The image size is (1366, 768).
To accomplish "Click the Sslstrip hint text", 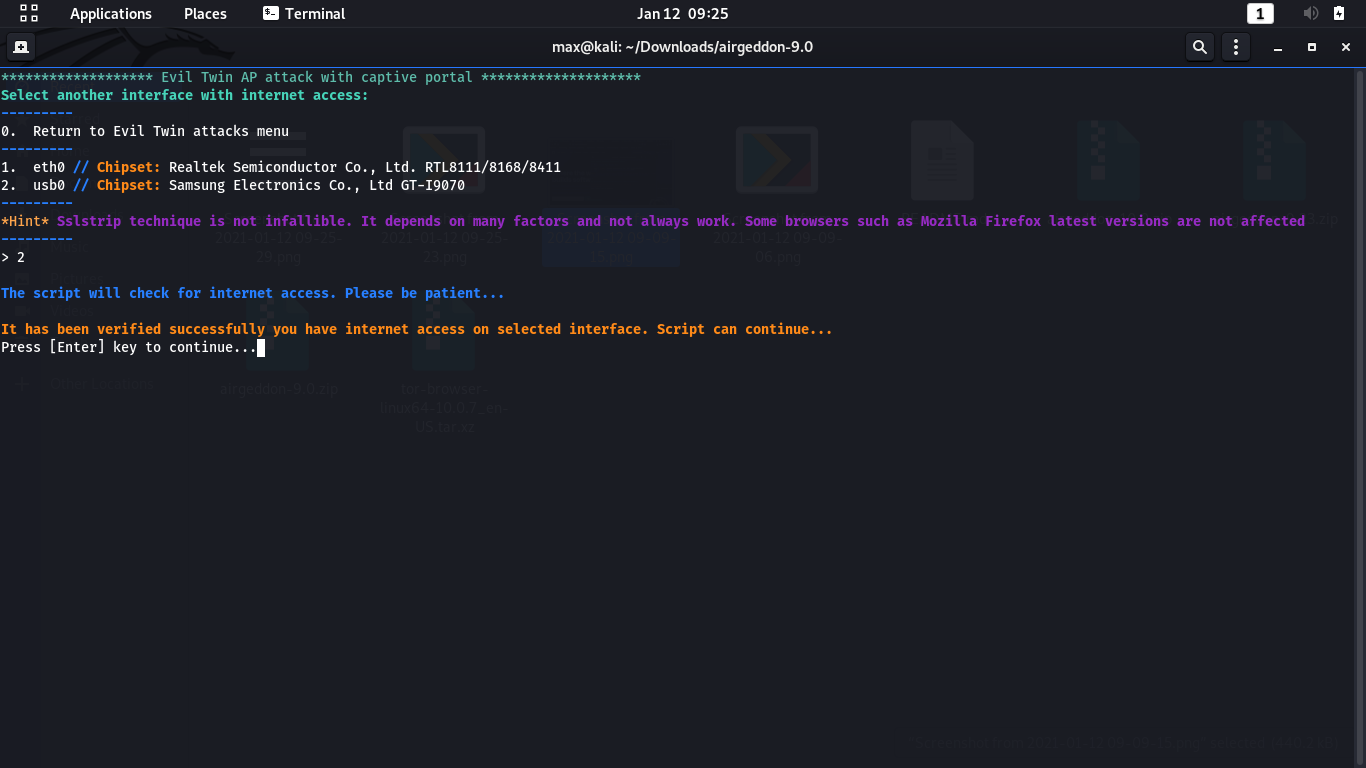I will [653, 221].
